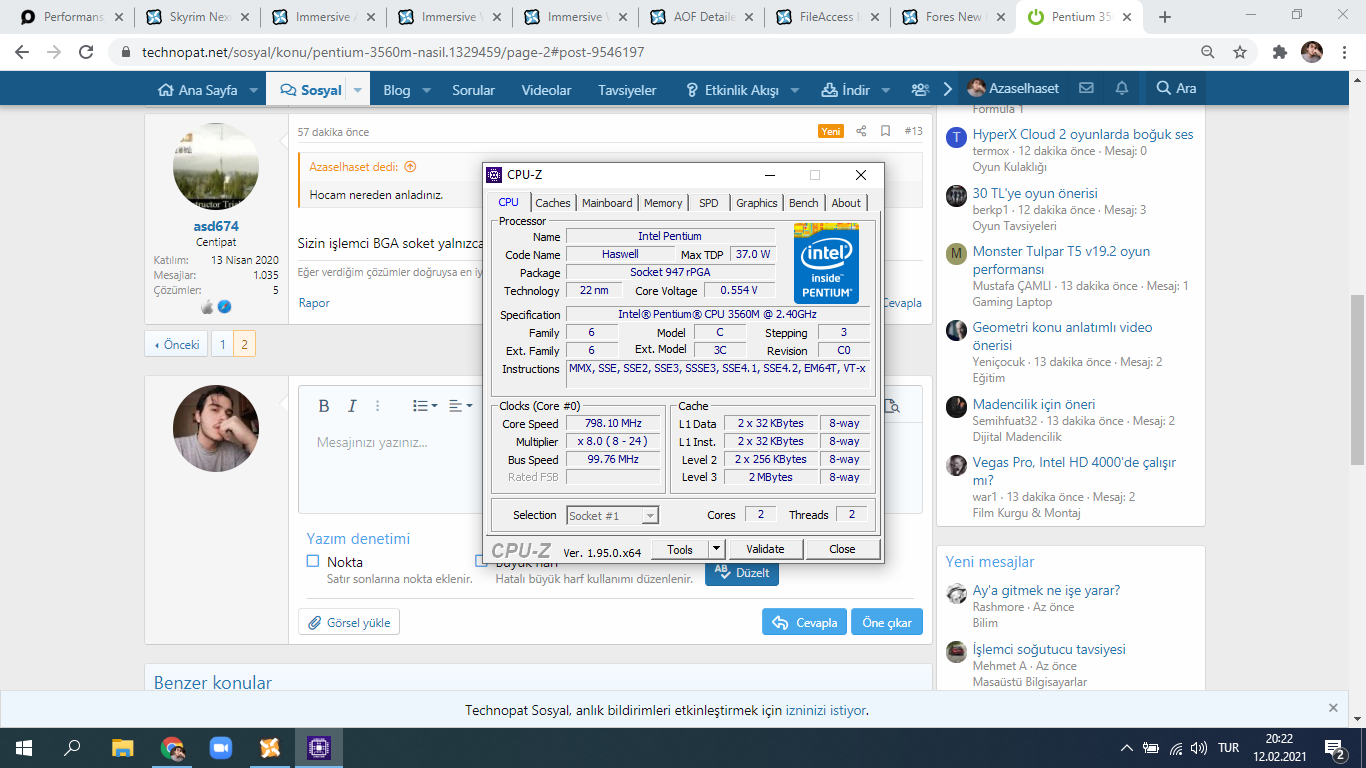Open a new Chrome tab
Image resolution: width=1366 pixels, height=768 pixels.
tap(1165, 17)
